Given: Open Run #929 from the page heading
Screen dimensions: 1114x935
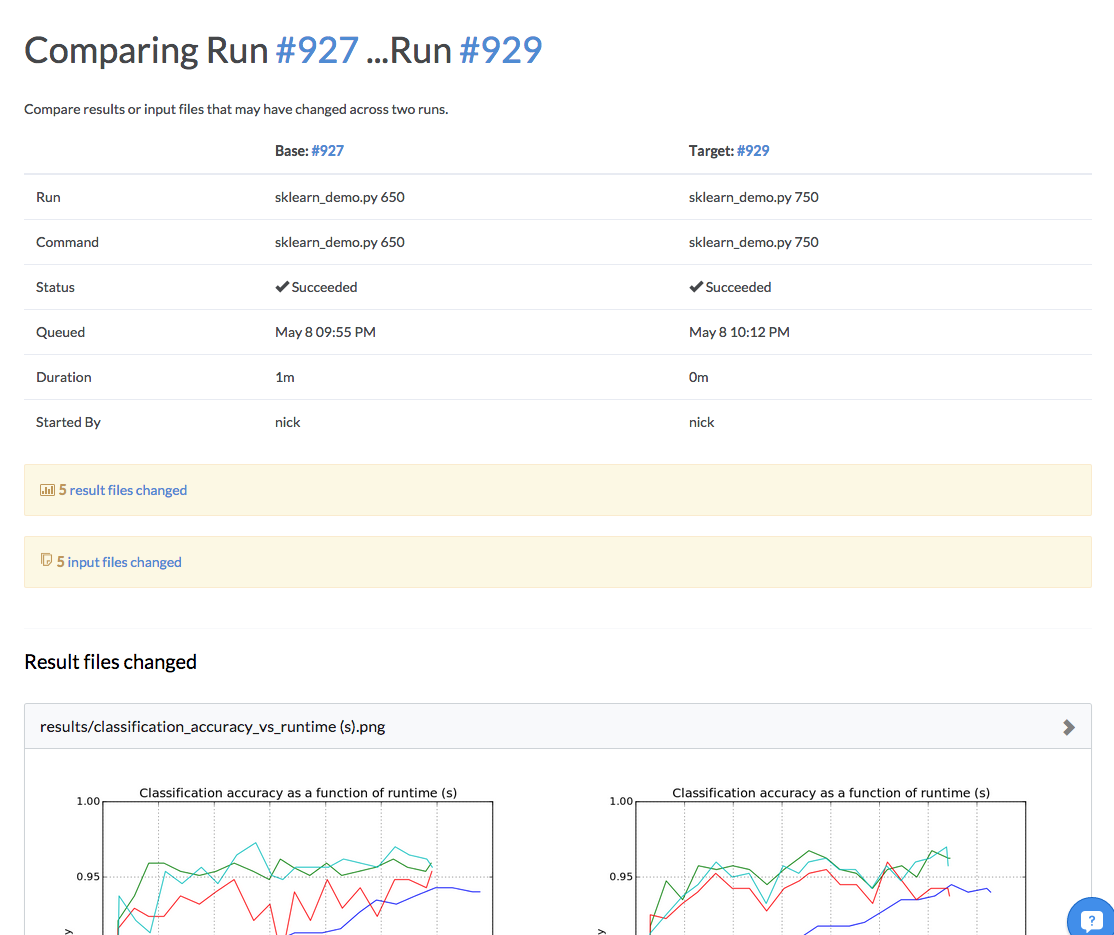Looking at the screenshot, I should pos(502,50).
